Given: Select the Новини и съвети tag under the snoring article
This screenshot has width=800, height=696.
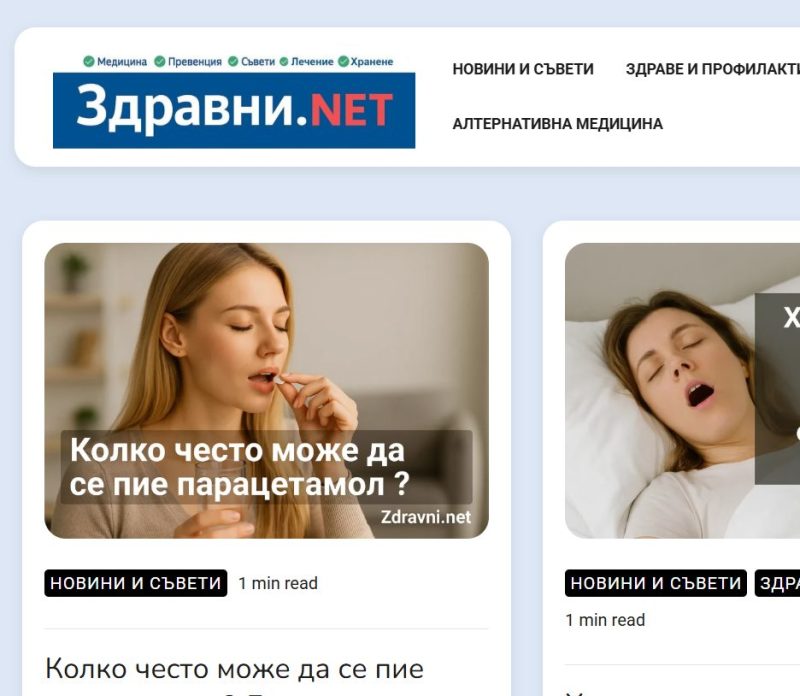Looking at the screenshot, I should pyautogui.click(x=656, y=583).
